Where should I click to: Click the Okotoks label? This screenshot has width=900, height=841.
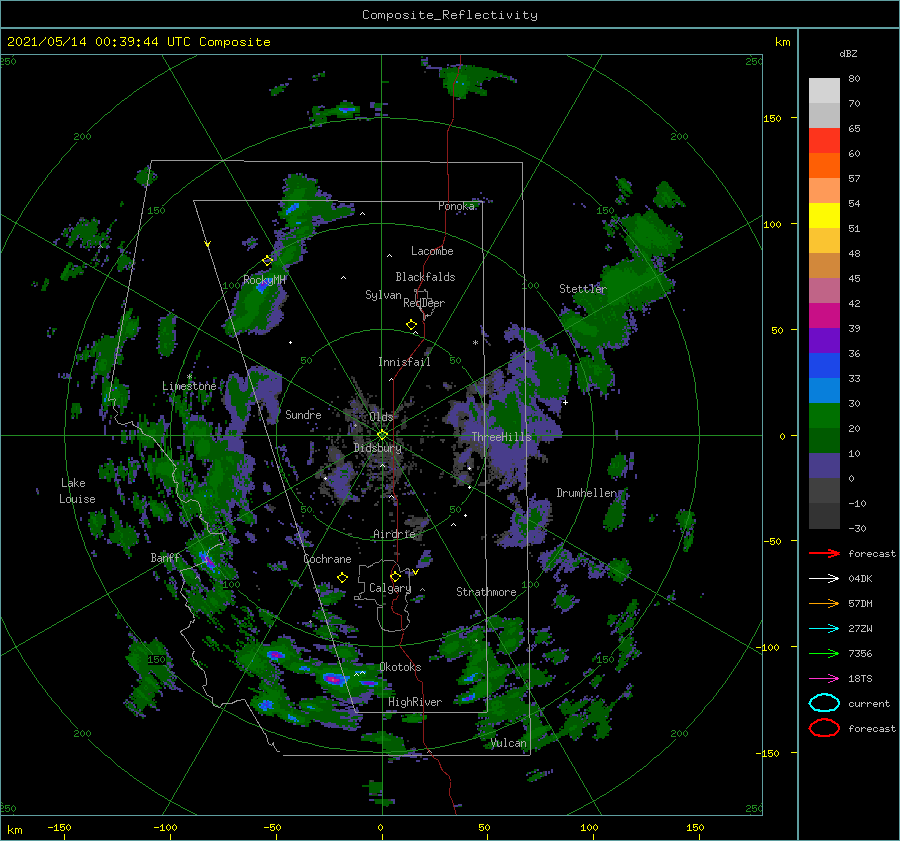400,667
